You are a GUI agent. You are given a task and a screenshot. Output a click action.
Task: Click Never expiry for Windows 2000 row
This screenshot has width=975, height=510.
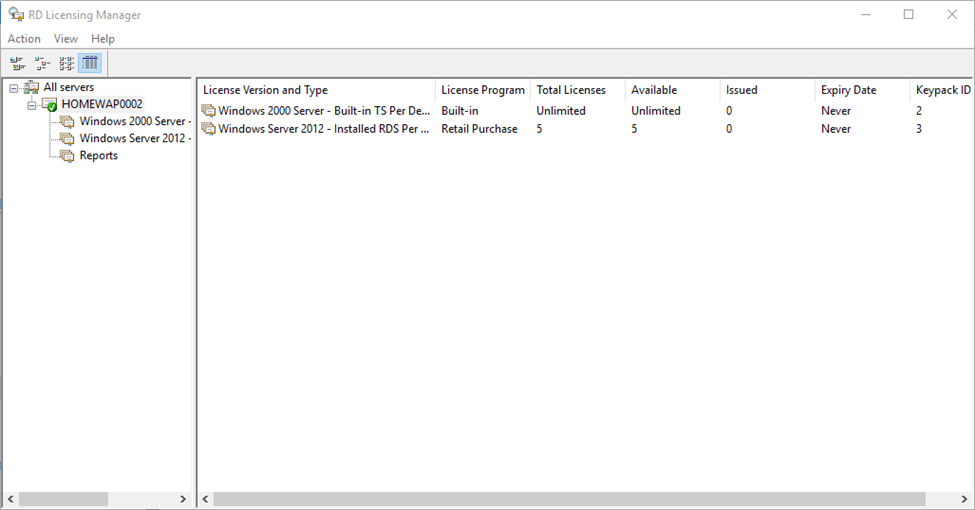(836, 111)
